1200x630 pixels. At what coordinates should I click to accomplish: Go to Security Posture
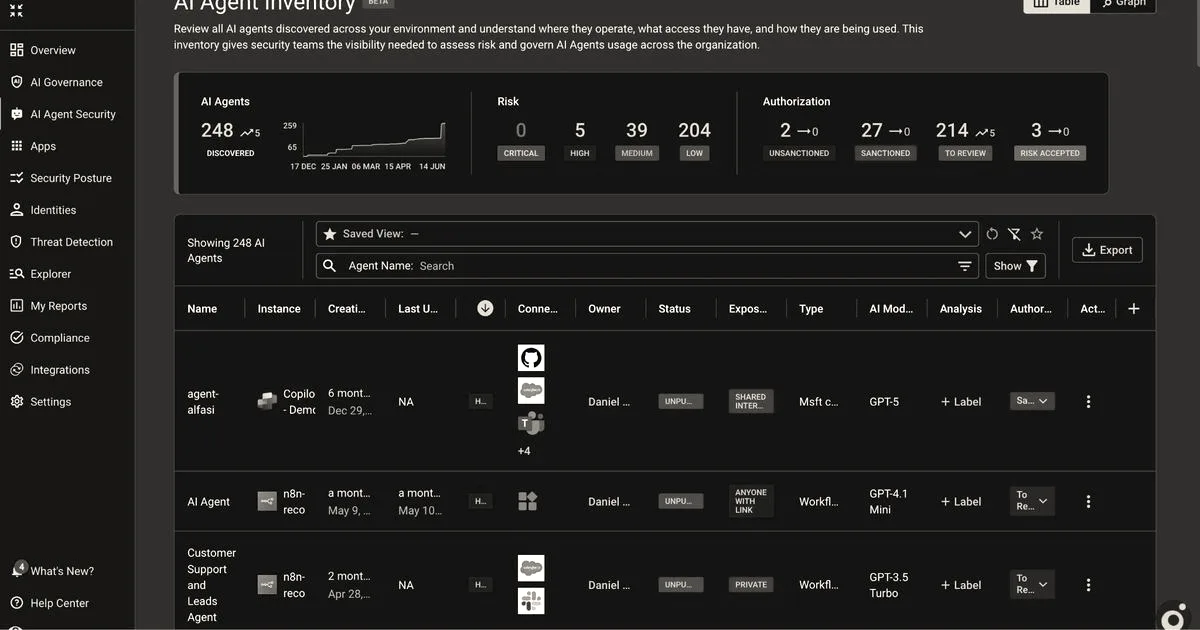pos(70,178)
